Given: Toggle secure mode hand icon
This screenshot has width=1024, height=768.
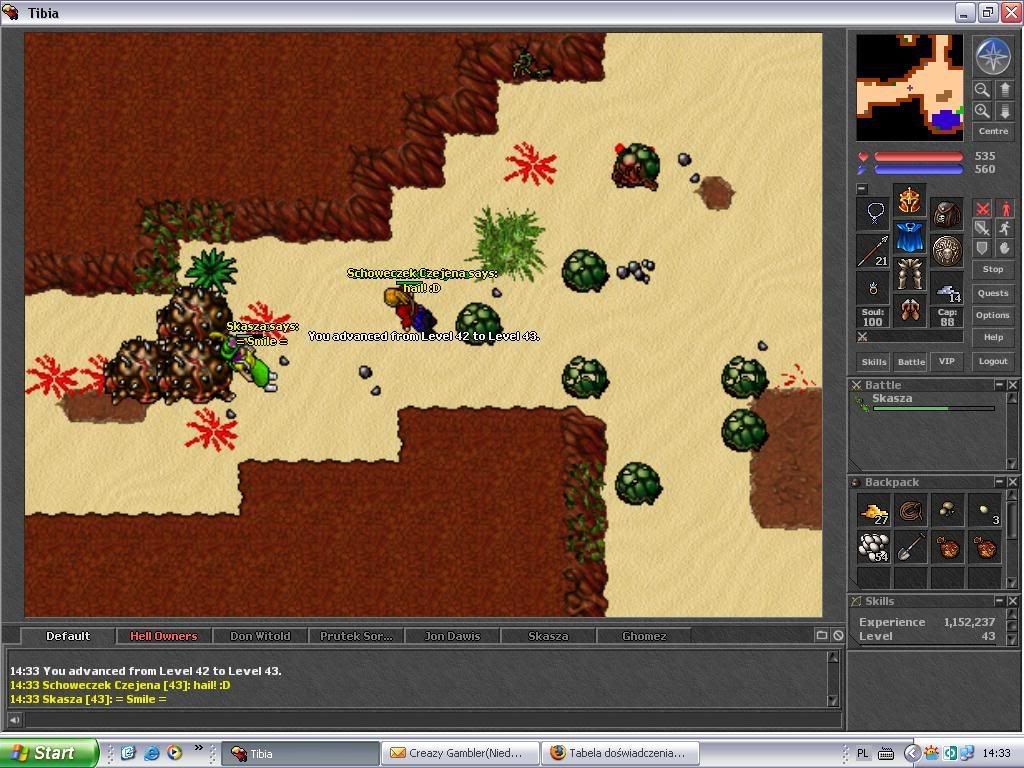Looking at the screenshot, I should point(1005,248).
